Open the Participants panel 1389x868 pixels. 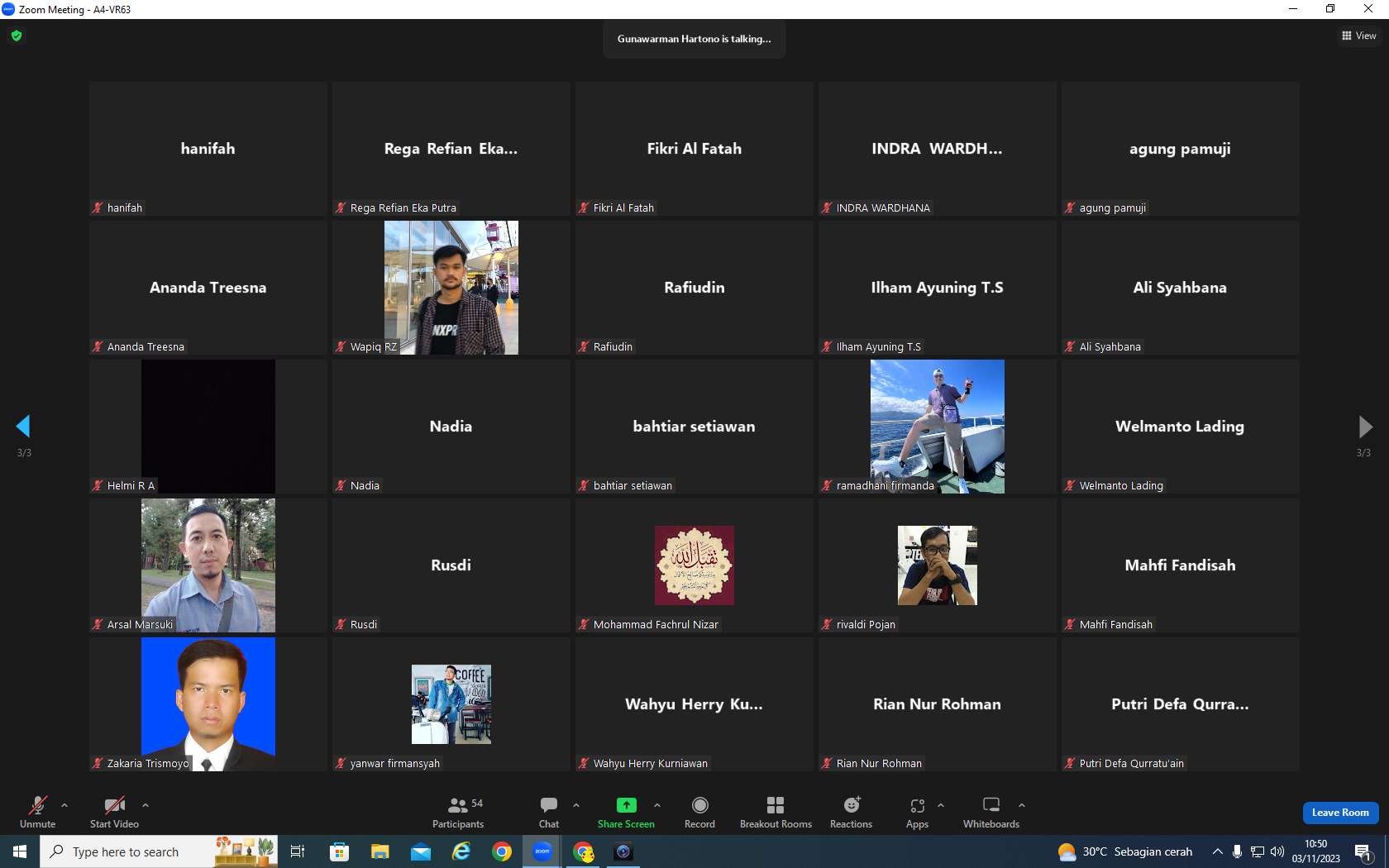coord(457,812)
